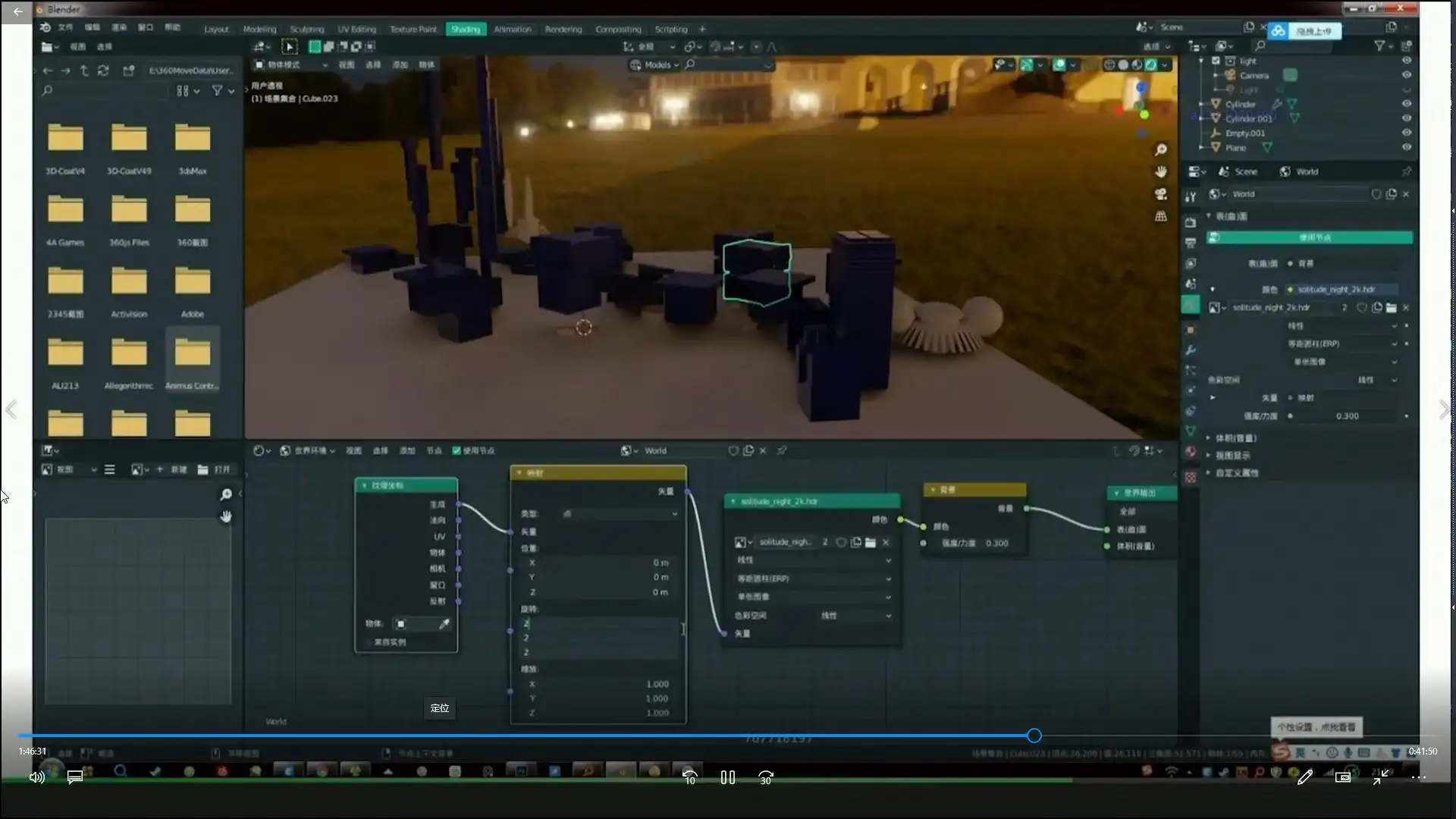1456x819 pixels.
Task: Uncheck the light collection checkbox in outliner
Action: click(1216, 61)
